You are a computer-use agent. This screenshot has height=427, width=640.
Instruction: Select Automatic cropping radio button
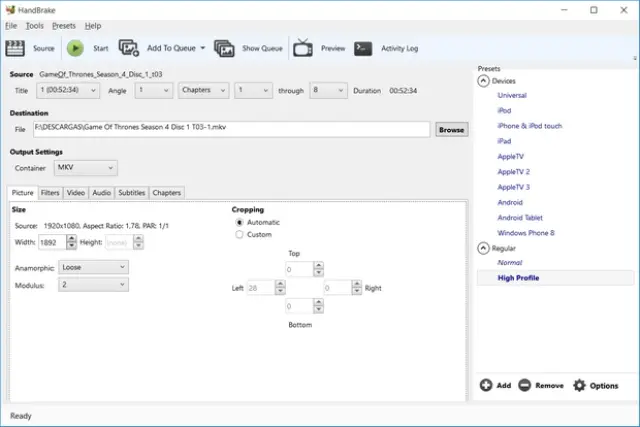(239, 222)
